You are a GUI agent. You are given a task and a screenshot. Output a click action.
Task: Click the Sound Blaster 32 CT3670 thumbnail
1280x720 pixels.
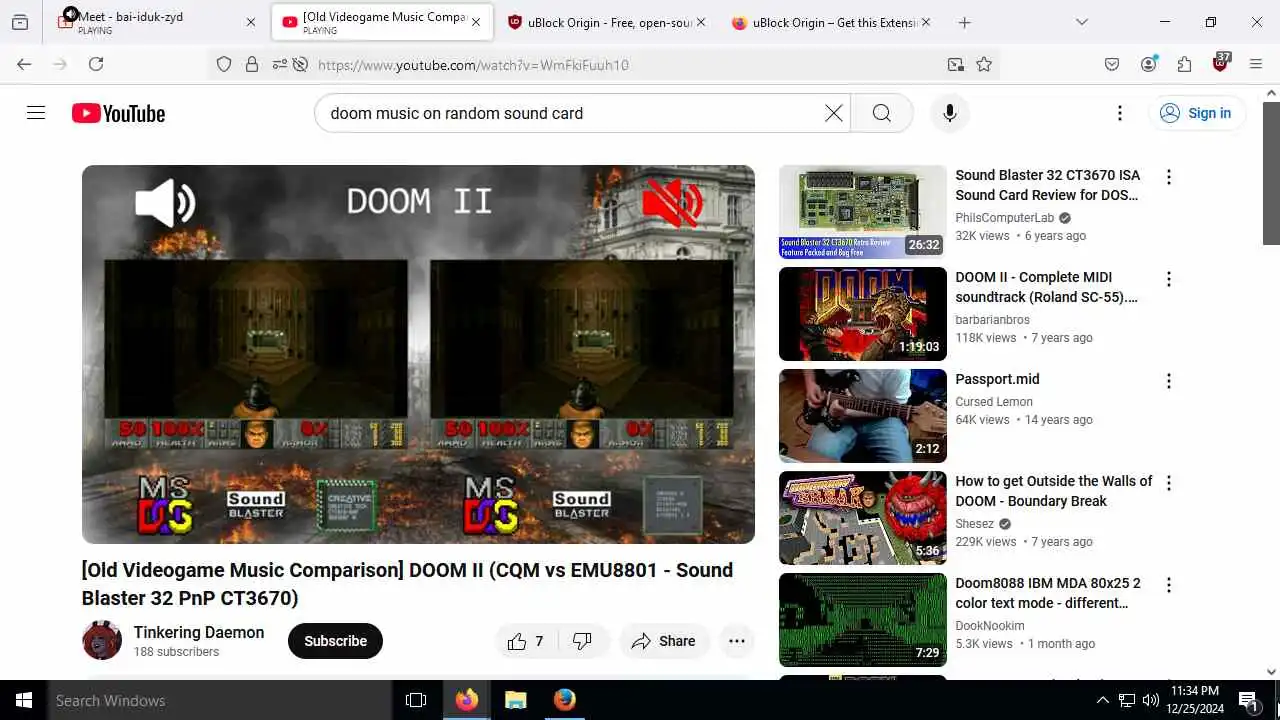coord(862,212)
